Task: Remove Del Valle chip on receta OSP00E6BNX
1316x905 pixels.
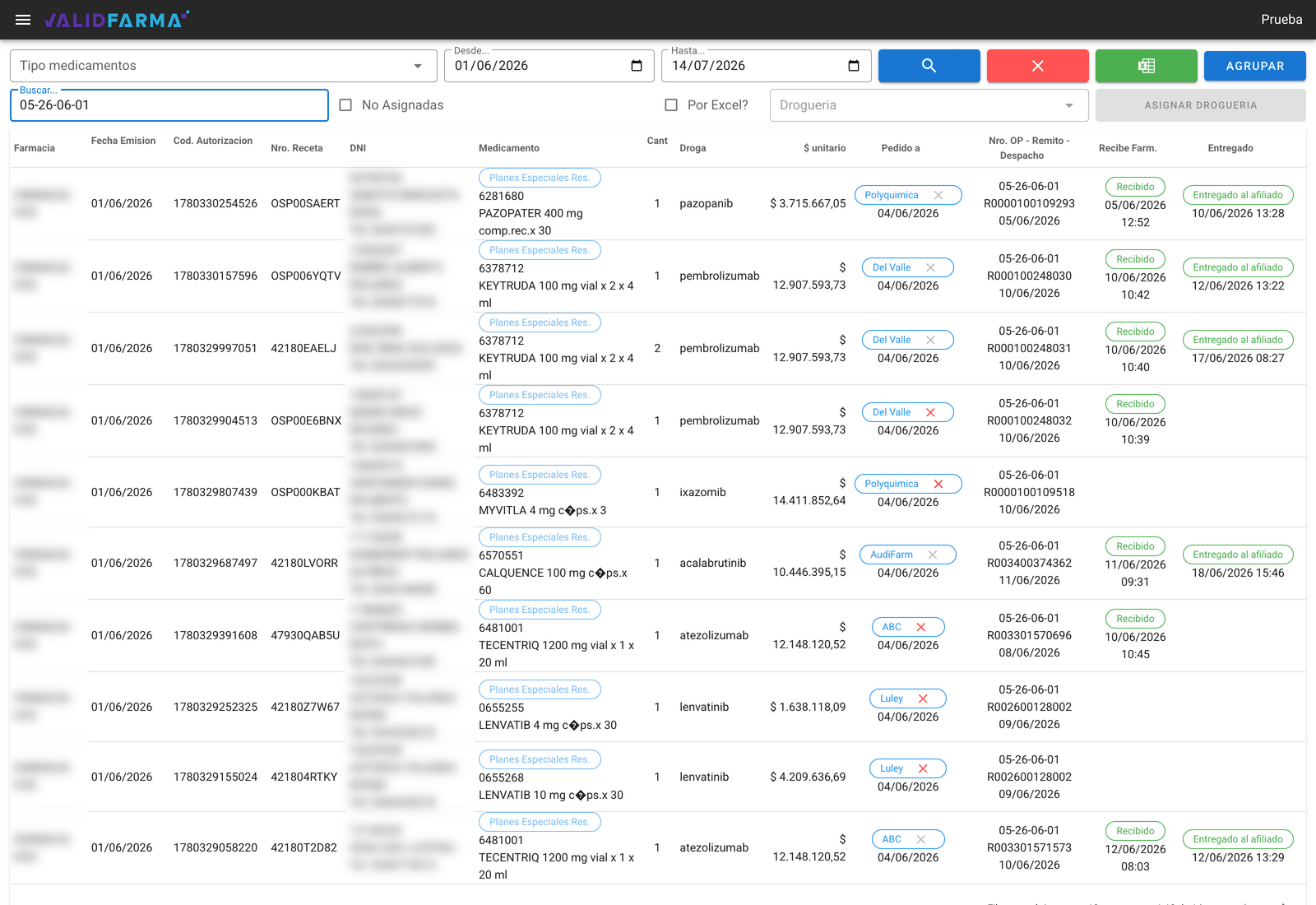Action: [x=930, y=412]
